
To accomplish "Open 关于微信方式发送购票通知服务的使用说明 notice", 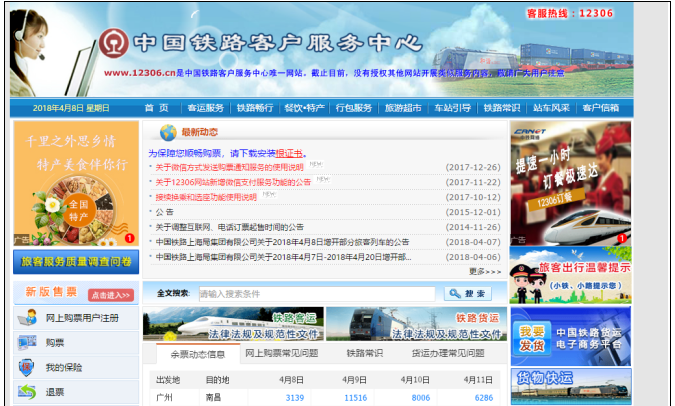I will (229, 167).
